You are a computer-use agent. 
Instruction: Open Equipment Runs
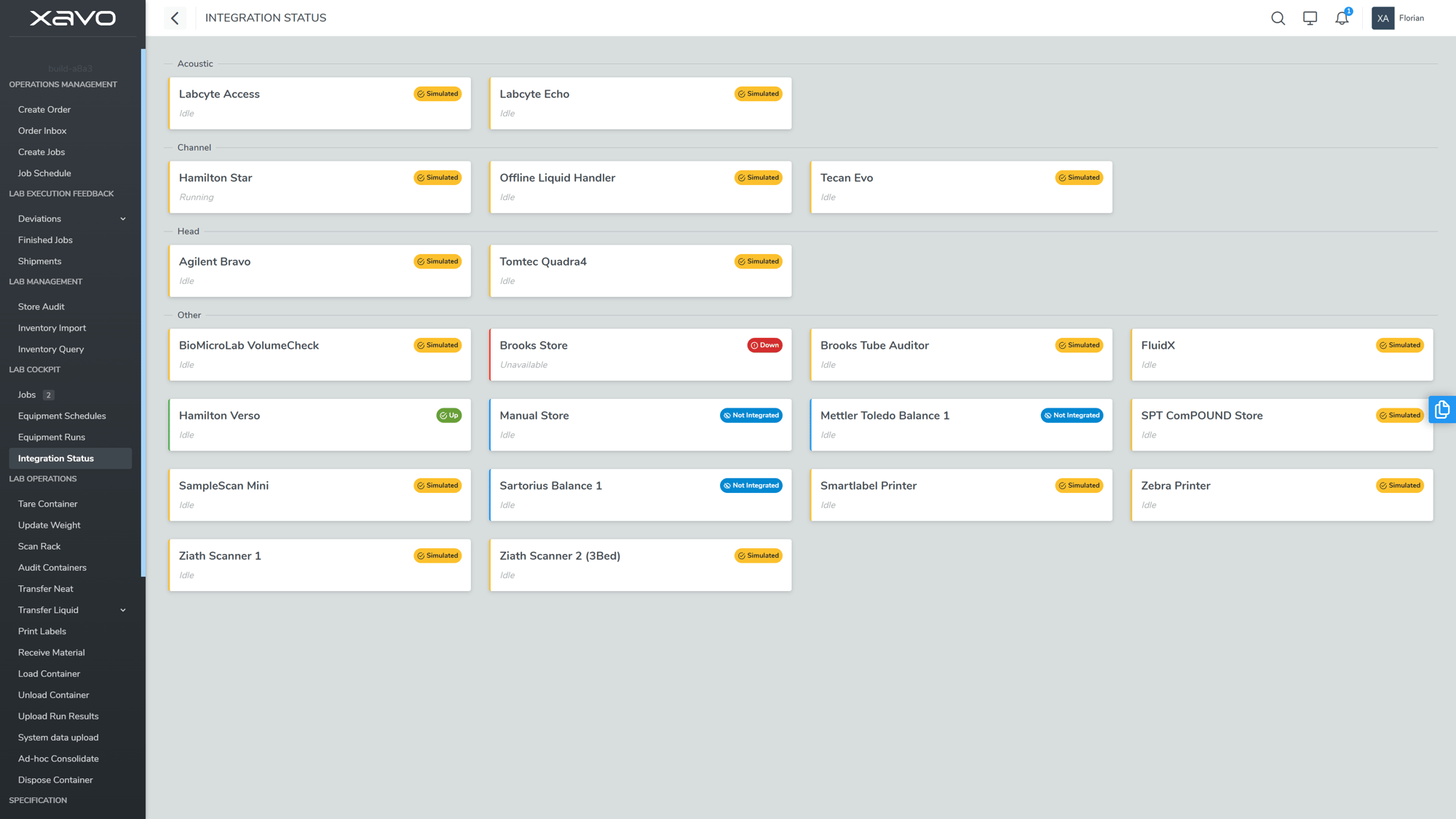pos(52,438)
